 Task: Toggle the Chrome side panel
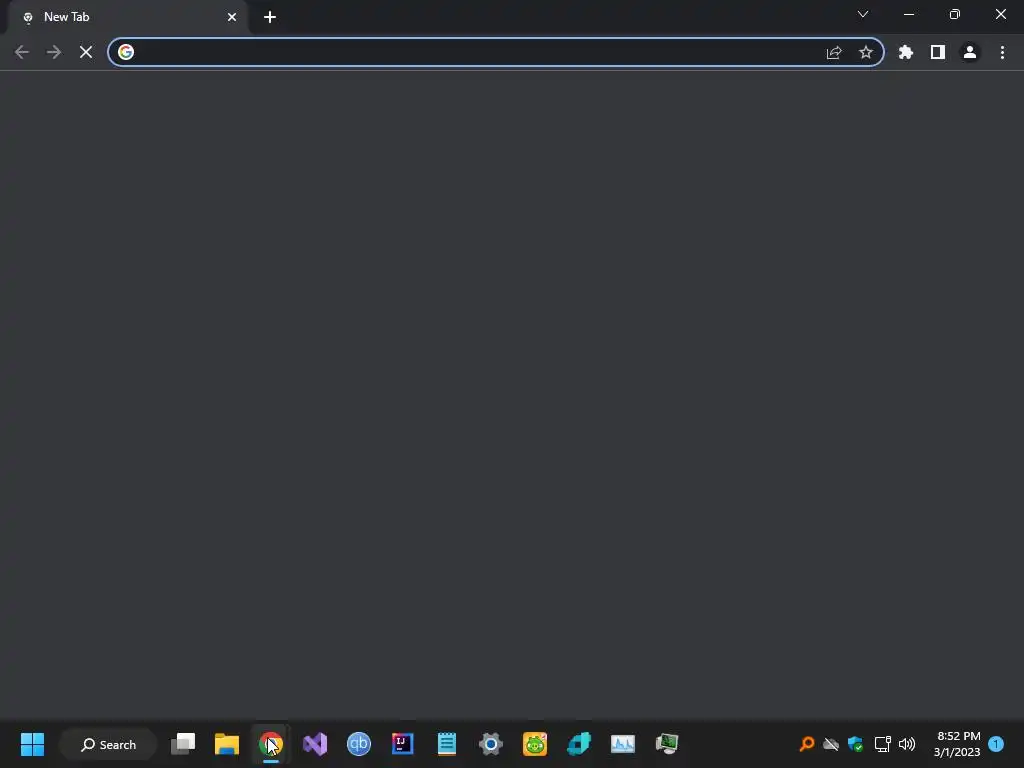938,52
